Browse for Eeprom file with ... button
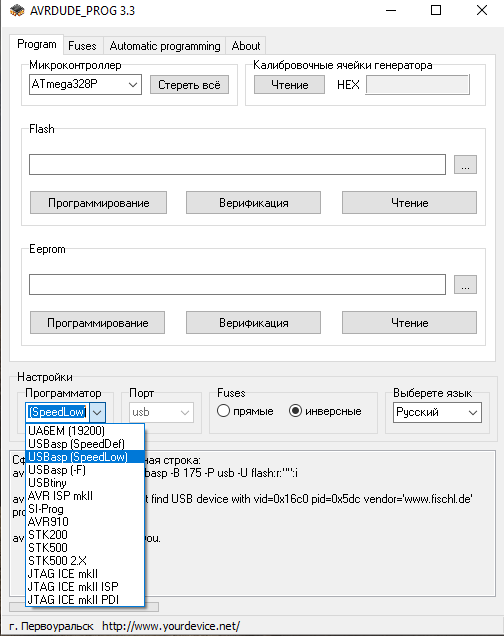Image resolution: width=504 pixels, height=636 pixels. click(x=465, y=284)
